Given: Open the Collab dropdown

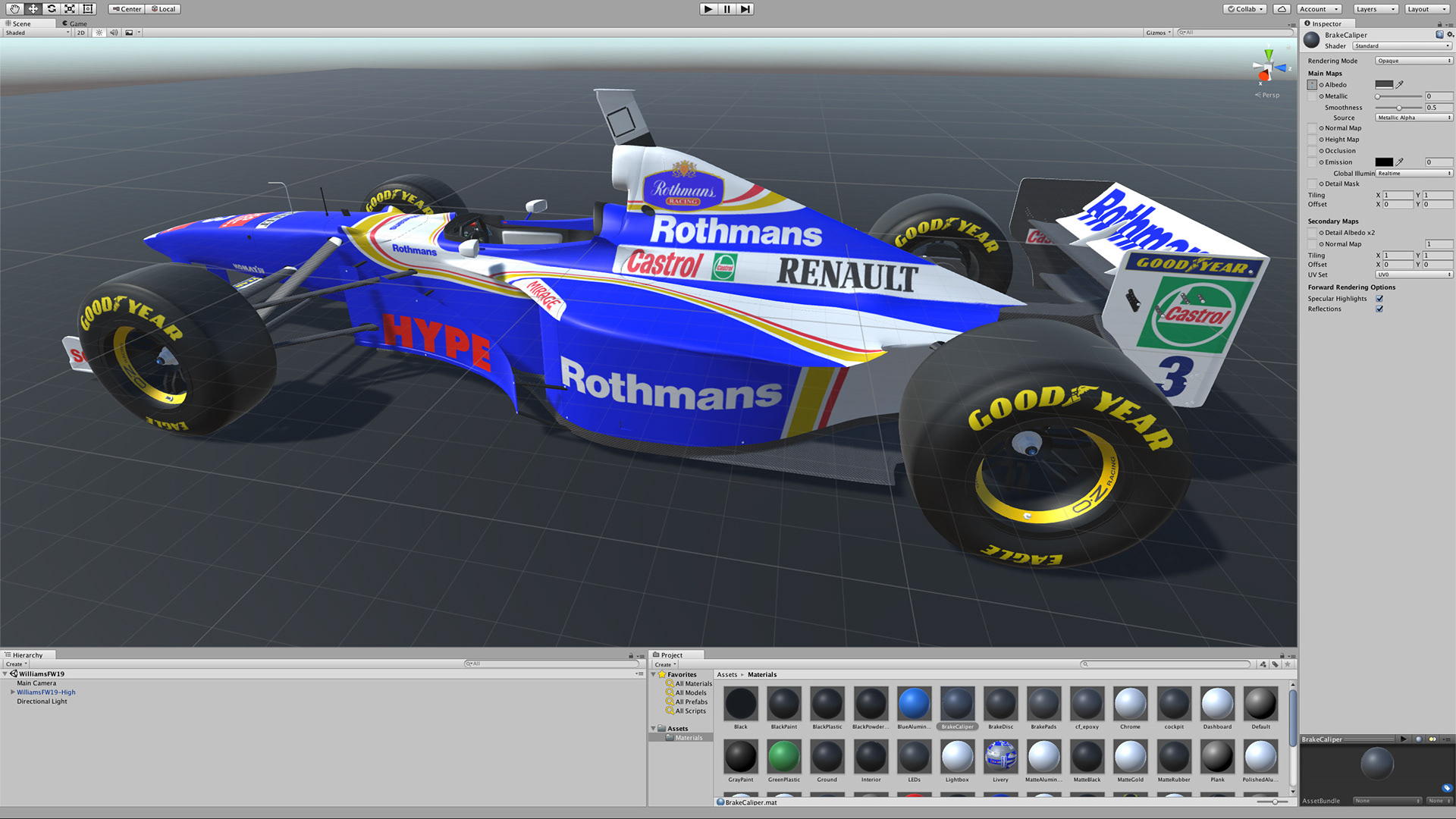Looking at the screenshot, I should (x=1245, y=9).
